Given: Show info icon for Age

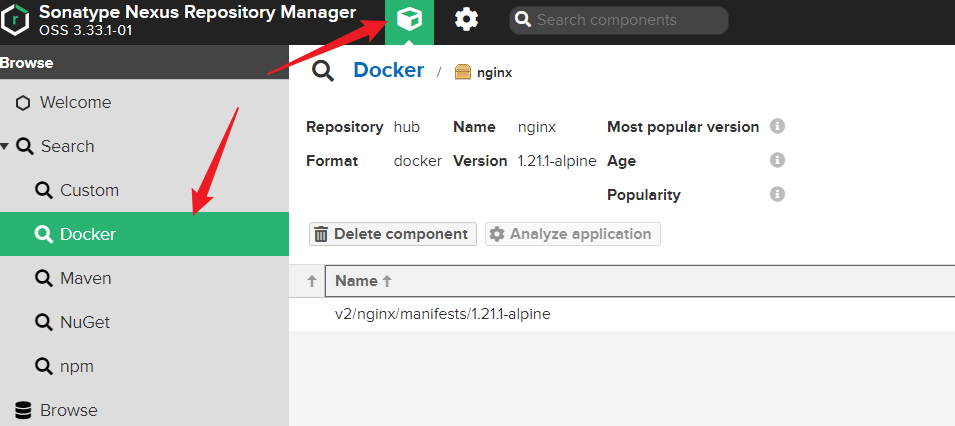Looking at the screenshot, I should (x=777, y=160).
